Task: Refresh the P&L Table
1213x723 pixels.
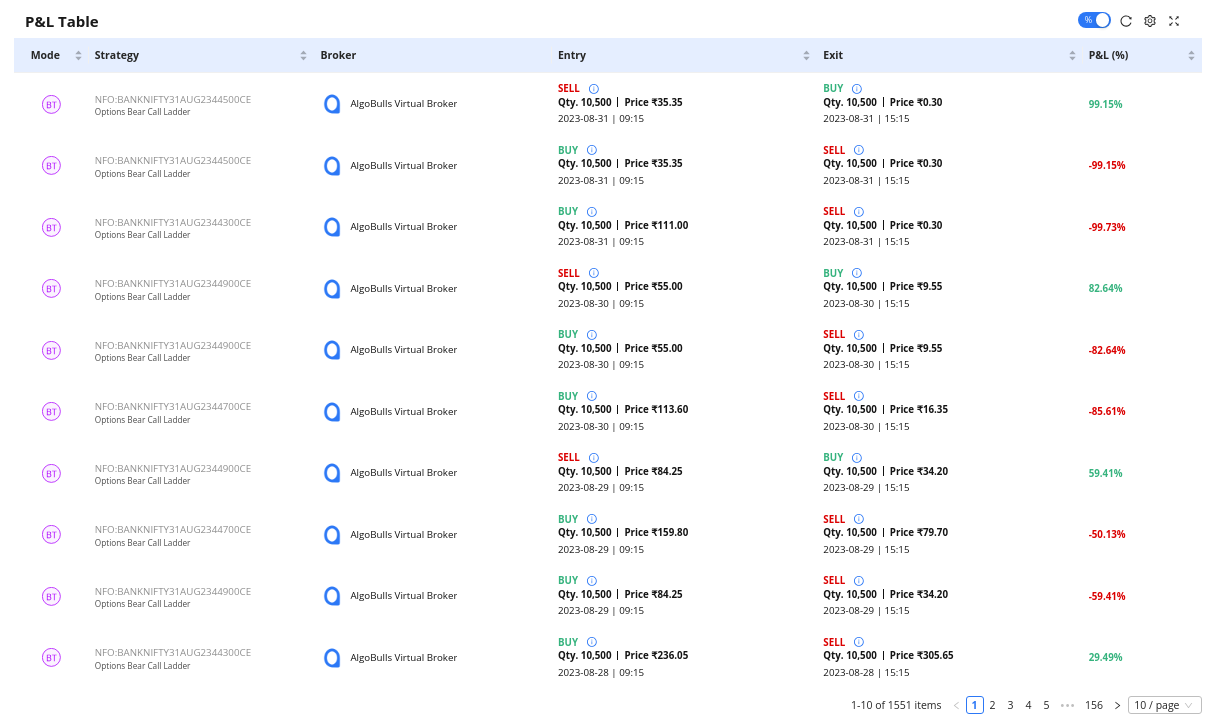Action: point(1126,21)
